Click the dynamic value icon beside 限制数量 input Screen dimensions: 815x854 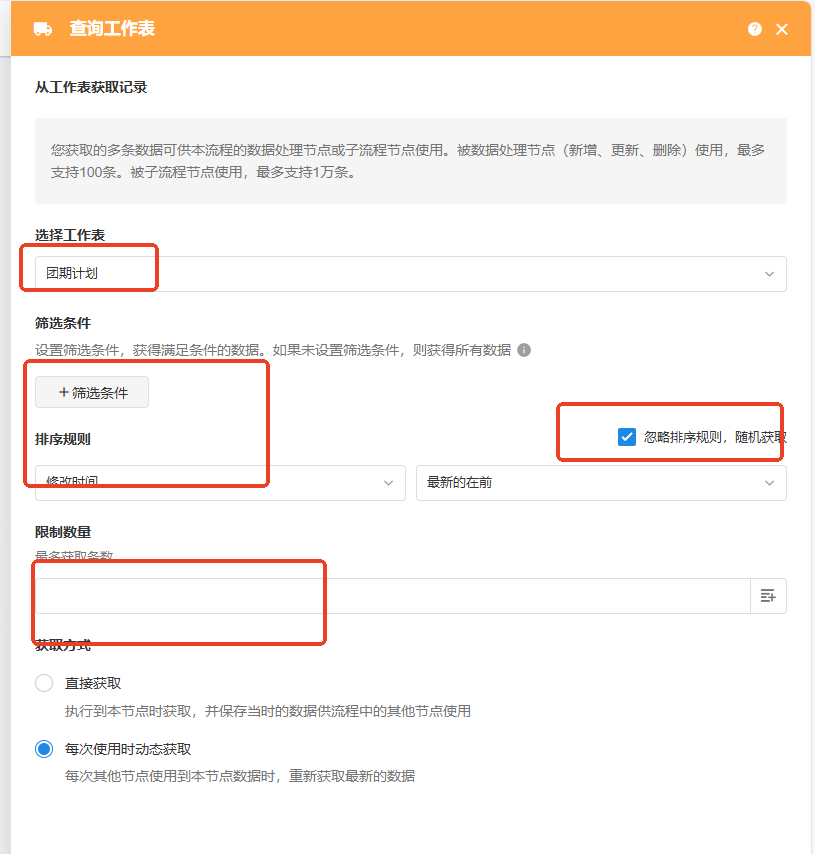pyautogui.click(x=768, y=596)
